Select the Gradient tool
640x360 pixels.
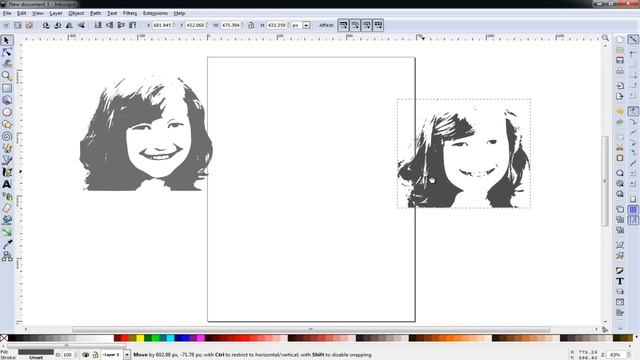click(x=7, y=232)
